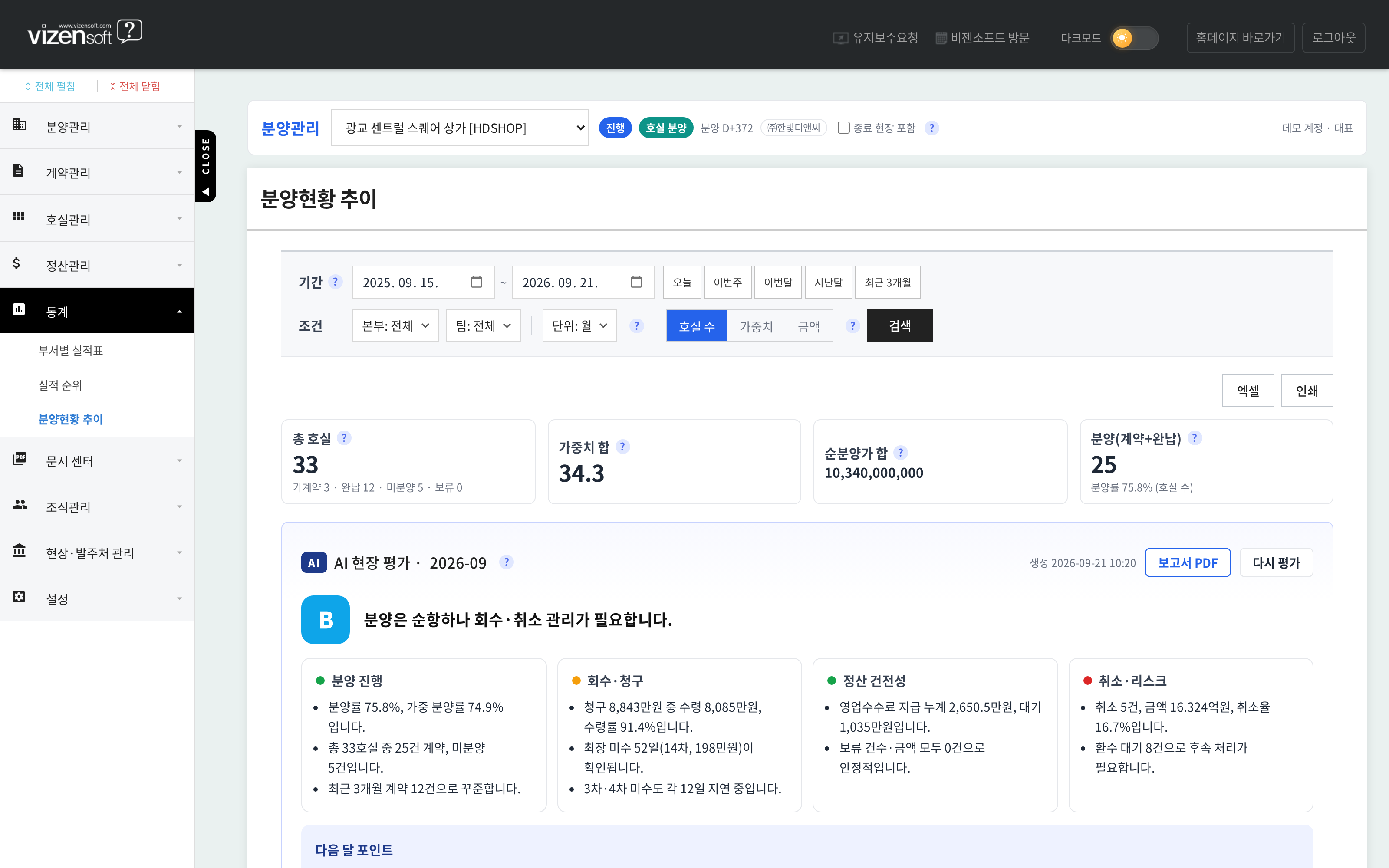The image size is (1389, 868).
Task: Click the 조직관리 people sidebar icon
Action: coord(20,505)
